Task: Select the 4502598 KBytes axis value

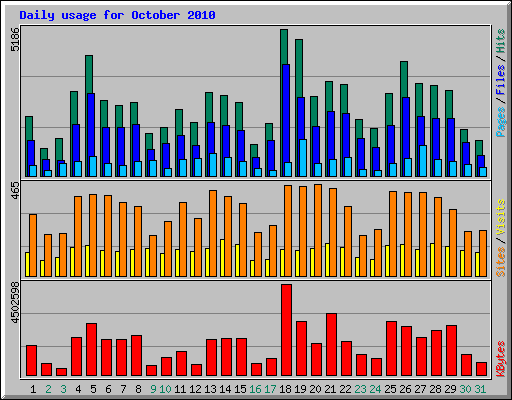Action: point(15,303)
